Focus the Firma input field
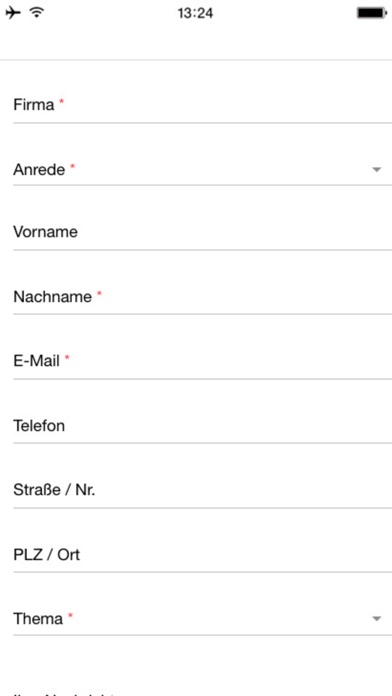The width and height of the screenshot is (392, 696). coord(202,105)
